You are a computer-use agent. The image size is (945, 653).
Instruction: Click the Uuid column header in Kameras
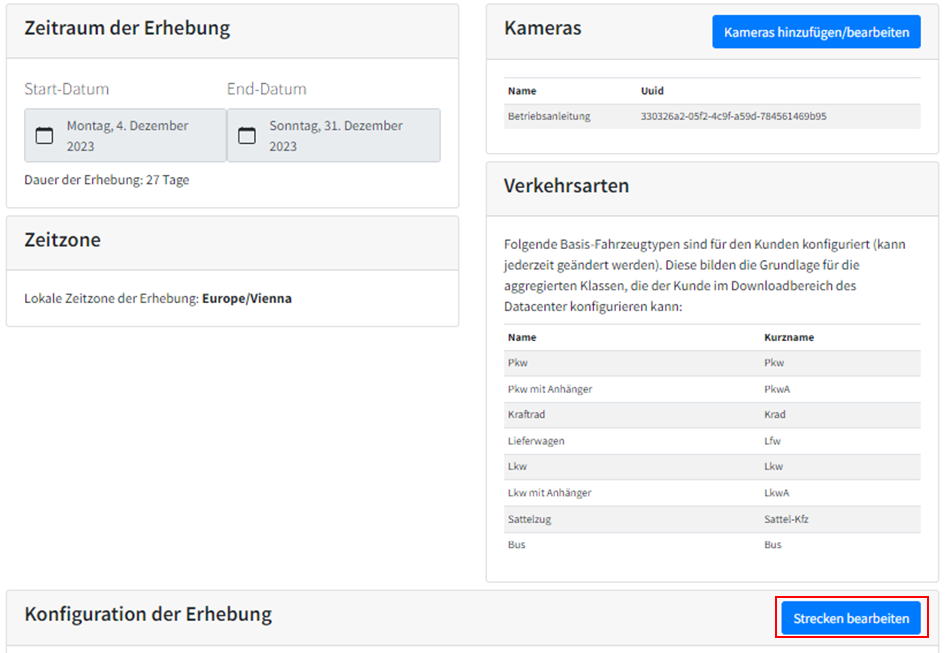[x=652, y=91]
